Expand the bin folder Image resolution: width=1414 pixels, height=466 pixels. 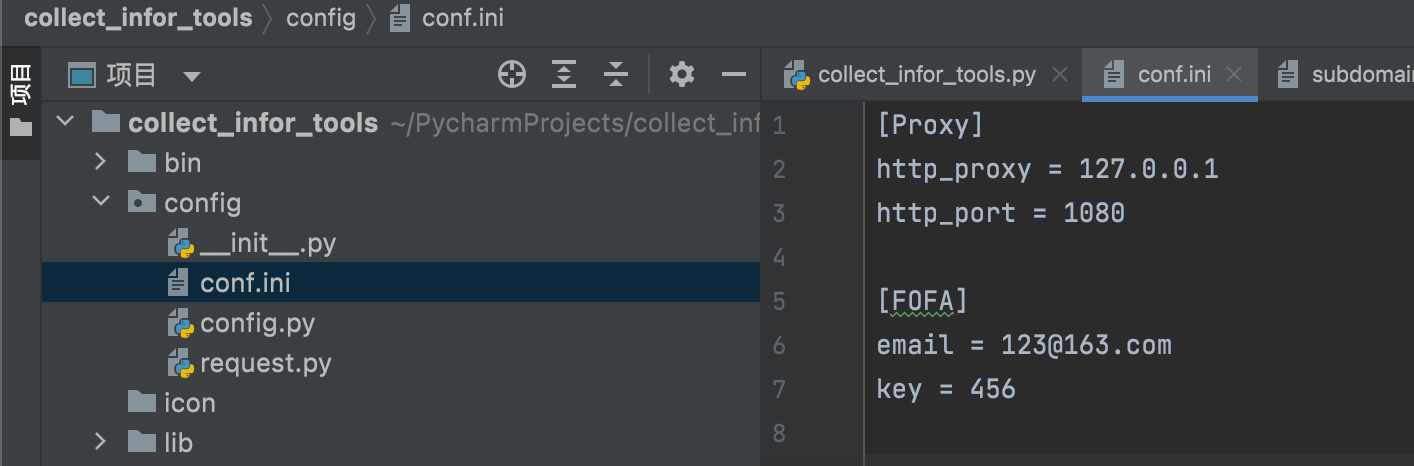[x=100, y=162]
